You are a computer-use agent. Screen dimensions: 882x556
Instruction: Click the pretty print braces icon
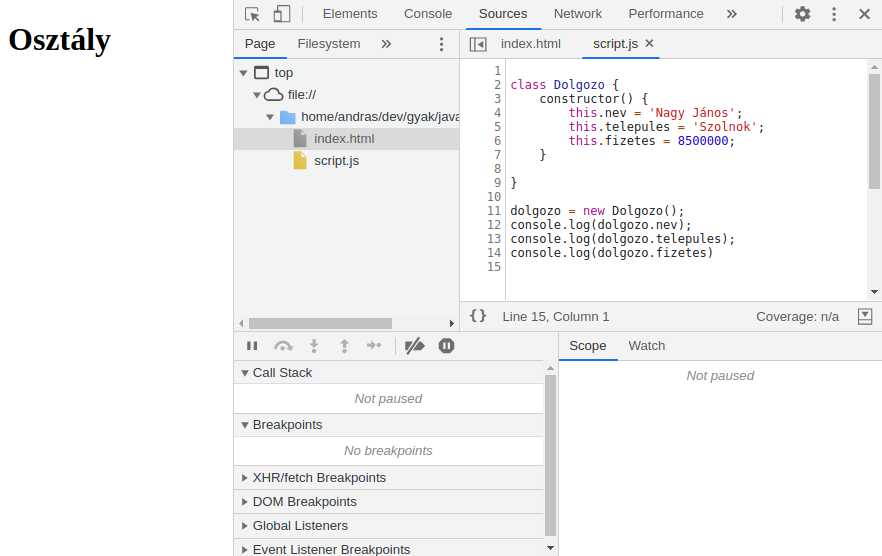[x=478, y=316]
